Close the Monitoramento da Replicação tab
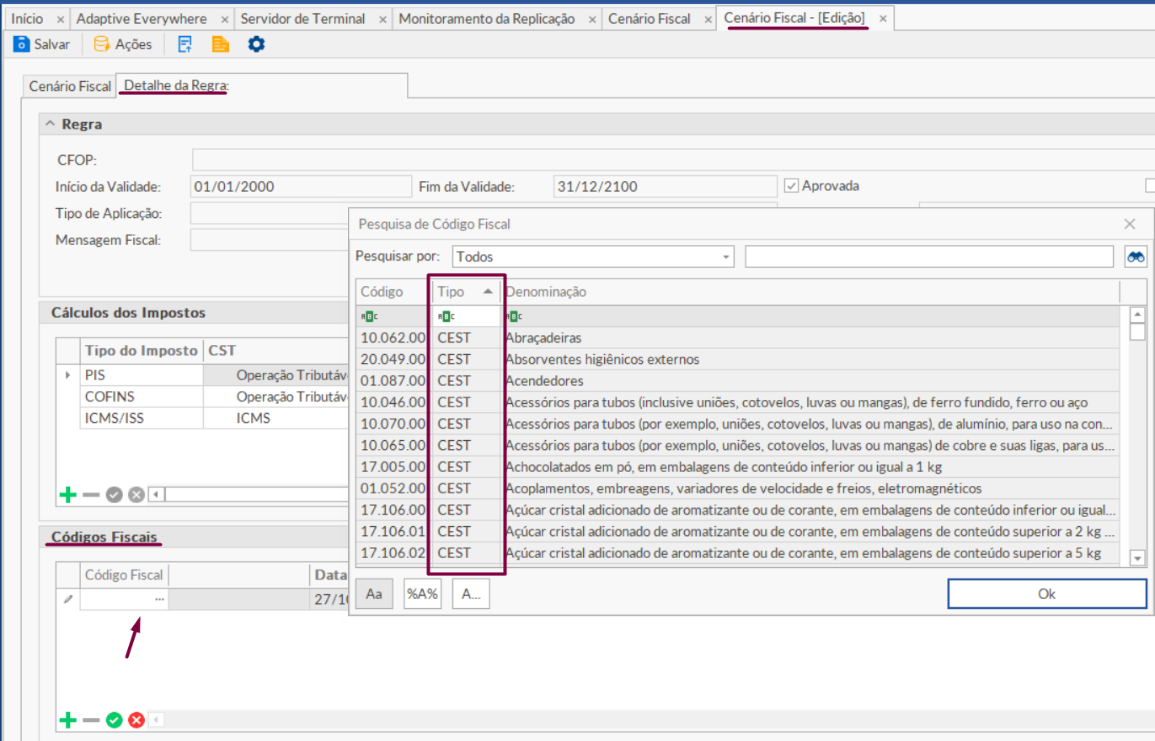This screenshot has width=1155, height=741. [x=592, y=19]
